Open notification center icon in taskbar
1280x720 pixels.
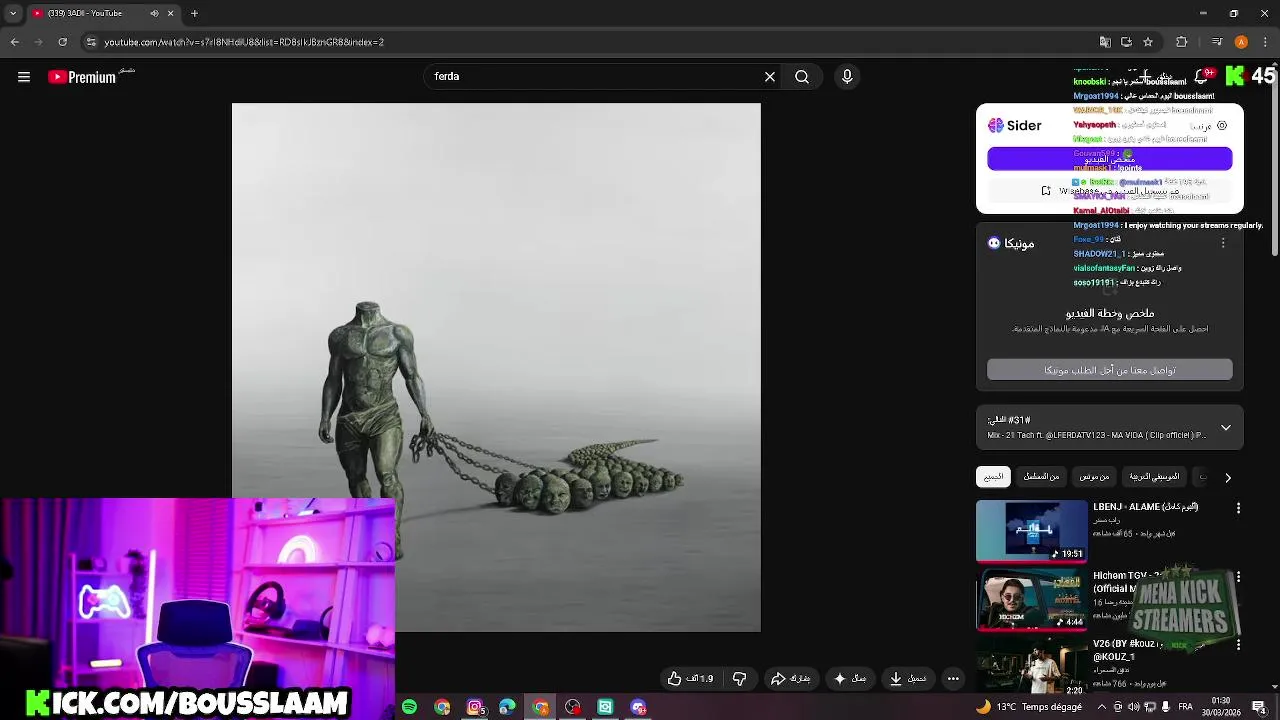click(1258, 707)
